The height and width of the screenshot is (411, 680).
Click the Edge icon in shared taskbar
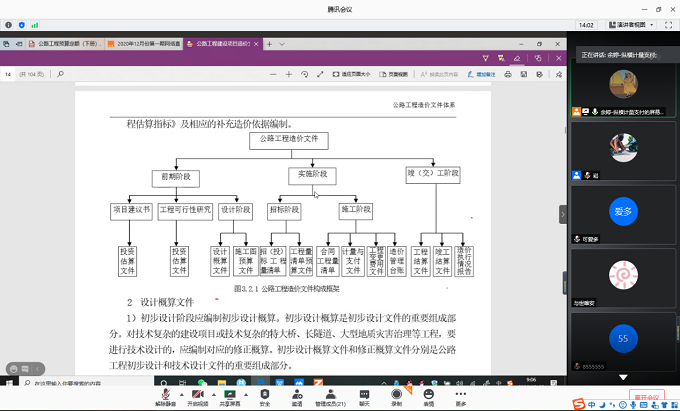click(x=260, y=383)
